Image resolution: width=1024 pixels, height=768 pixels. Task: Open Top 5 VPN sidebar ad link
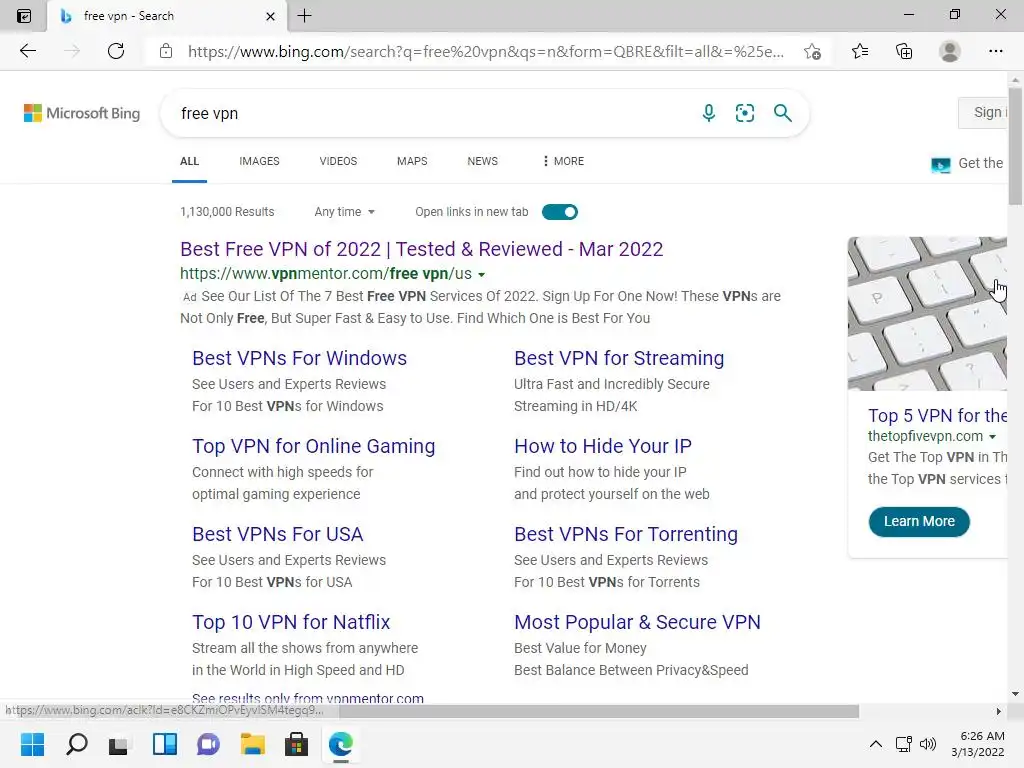(x=937, y=415)
